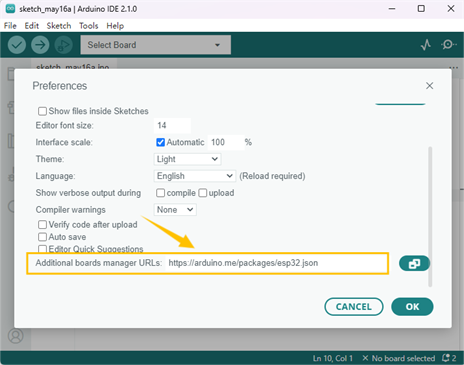Open the Help menu
The width and height of the screenshot is (464, 365).
(115, 26)
